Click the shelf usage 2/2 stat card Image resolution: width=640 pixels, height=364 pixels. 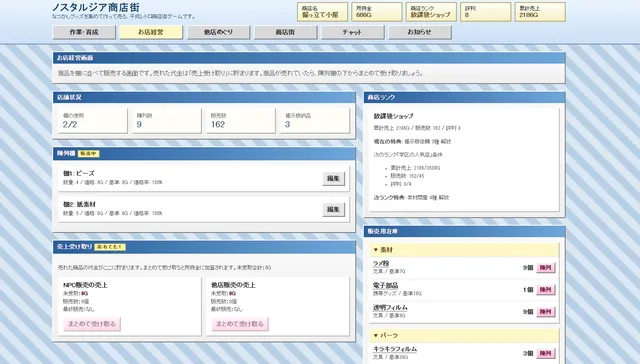[x=93, y=121]
